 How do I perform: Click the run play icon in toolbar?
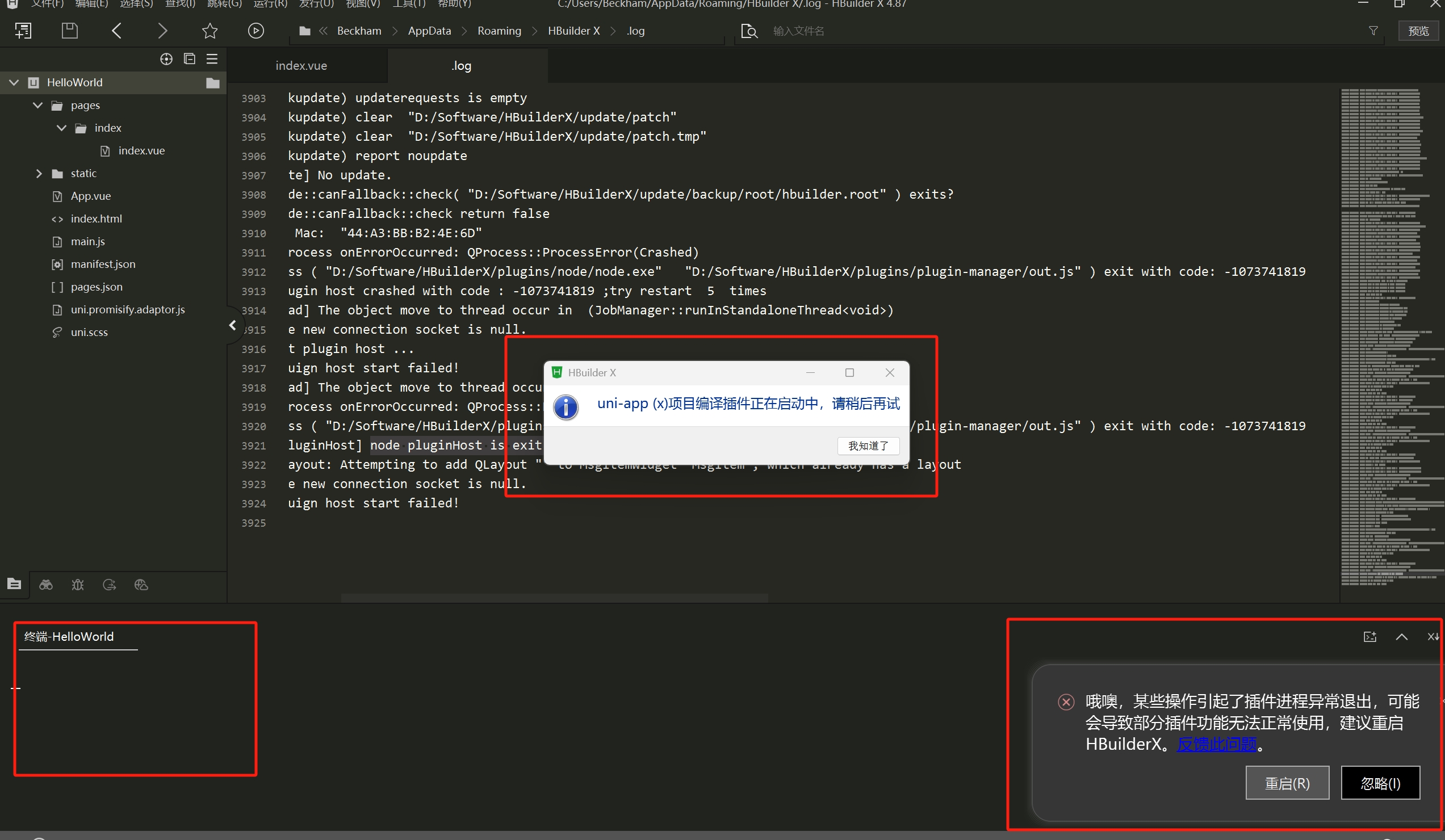(256, 31)
